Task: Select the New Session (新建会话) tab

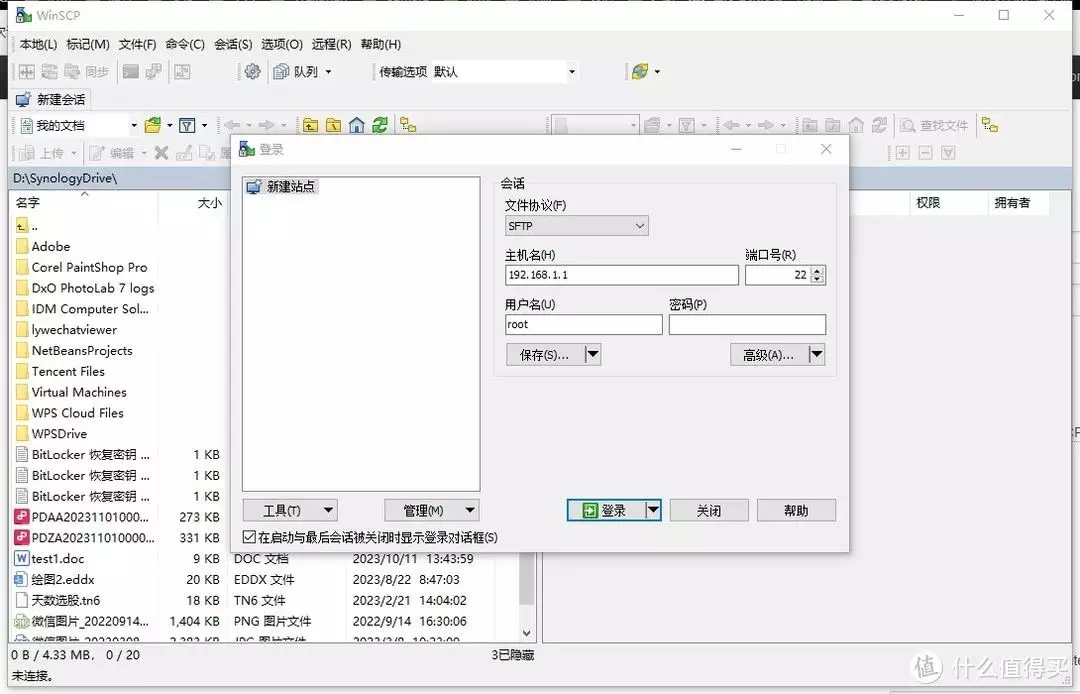Action: 52,100
